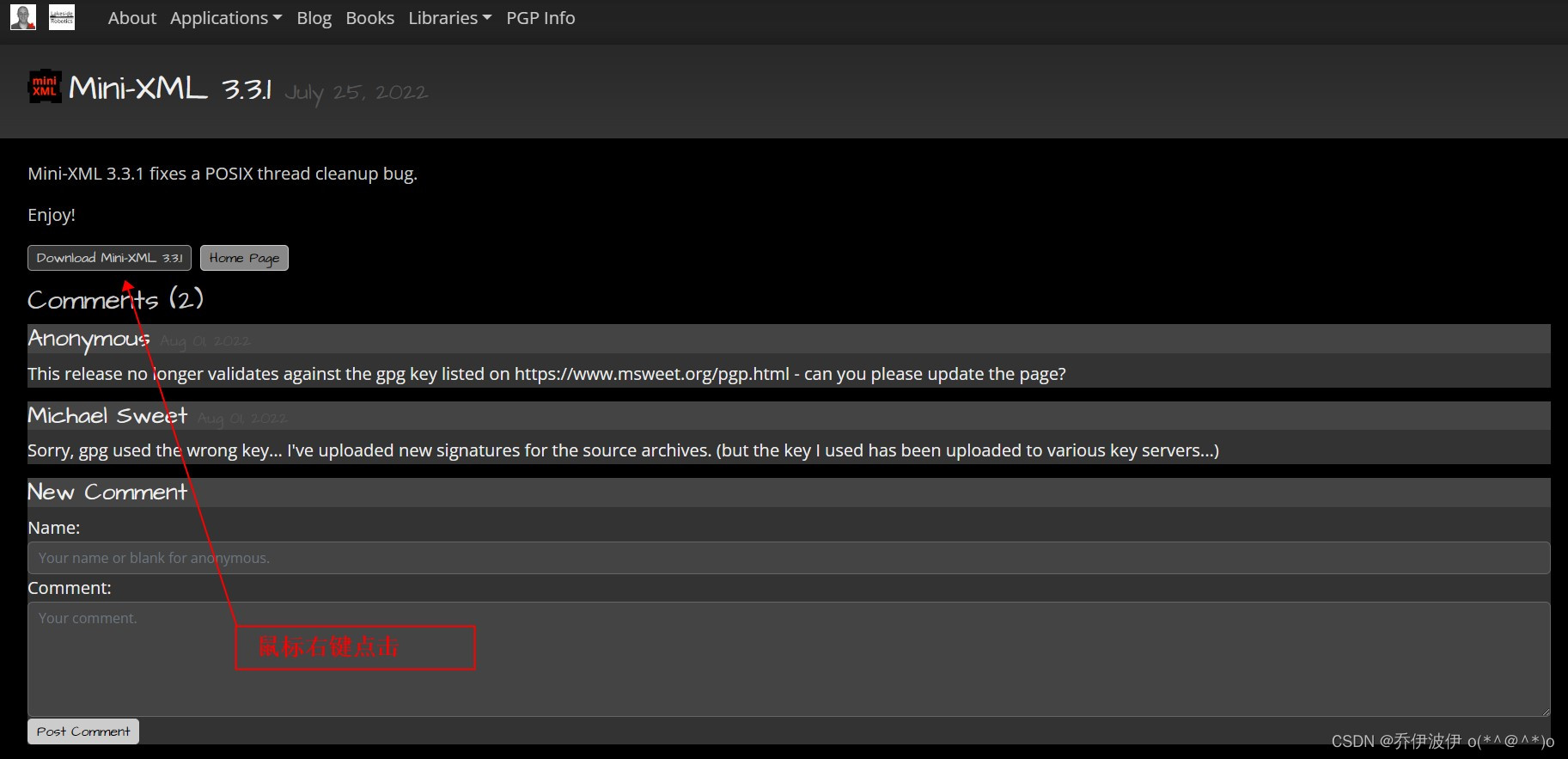This screenshot has height=759, width=1568.
Task: Click the Comments (2) heading
Action: (115, 299)
